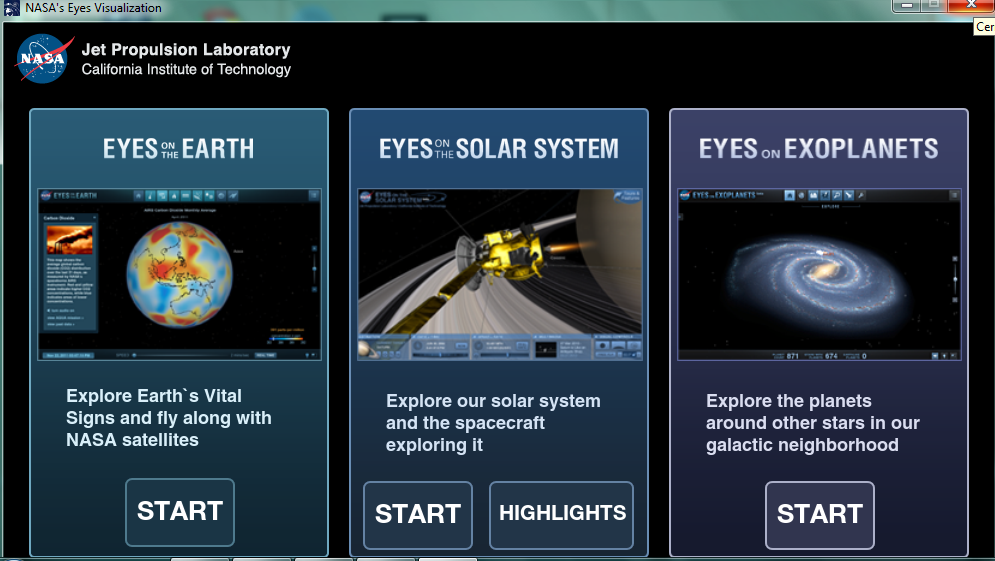Click the Jet Propulsion Laboratory title

tap(186, 50)
